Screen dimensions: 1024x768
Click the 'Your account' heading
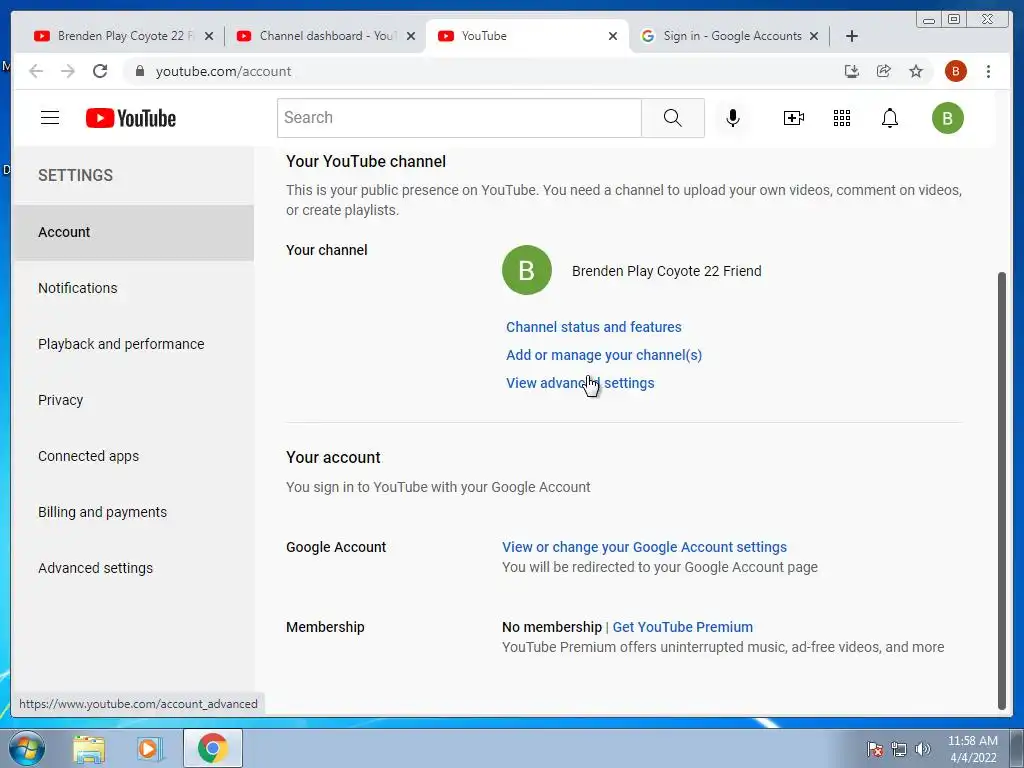[x=333, y=457]
